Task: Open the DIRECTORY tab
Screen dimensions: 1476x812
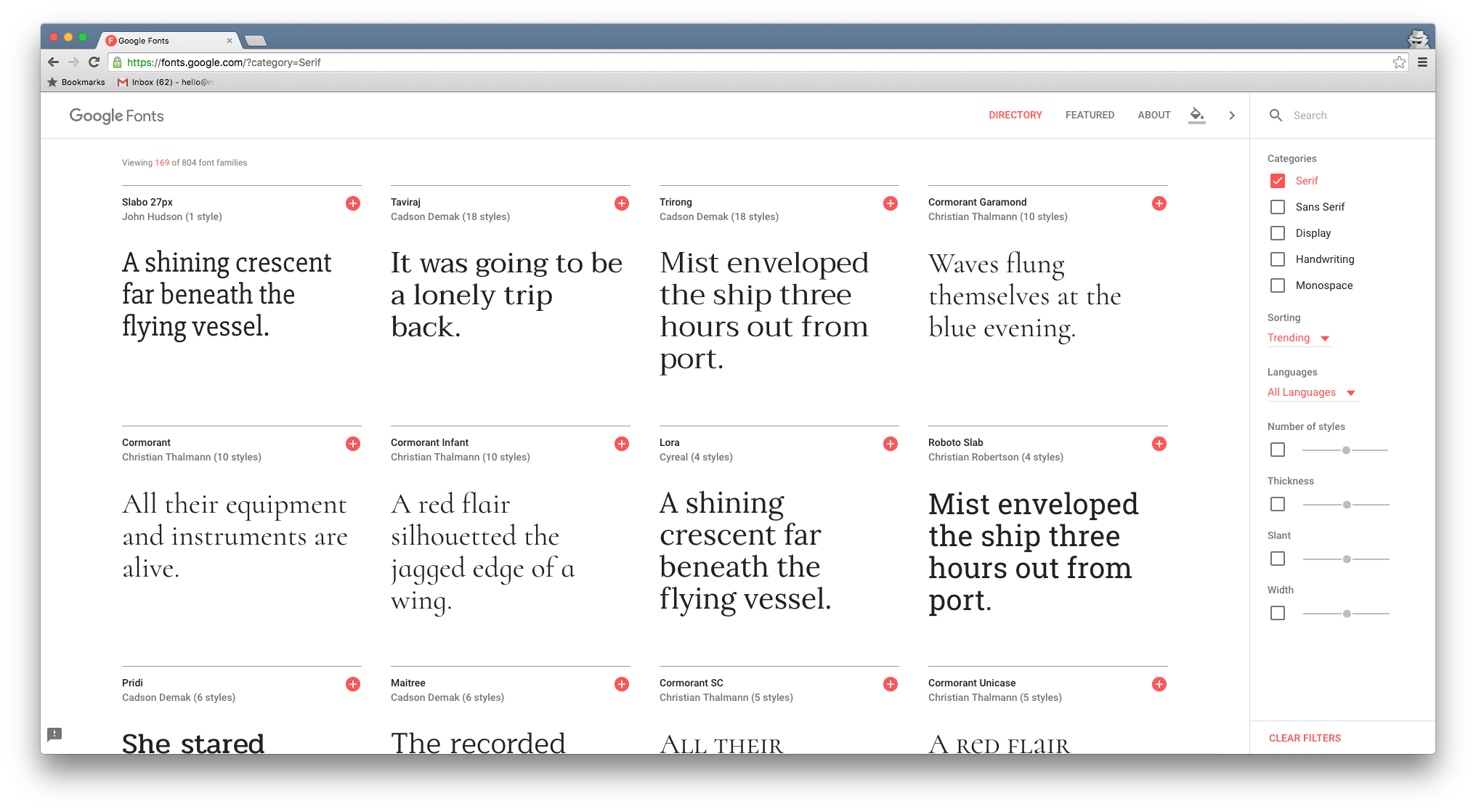Action: click(1015, 115)
